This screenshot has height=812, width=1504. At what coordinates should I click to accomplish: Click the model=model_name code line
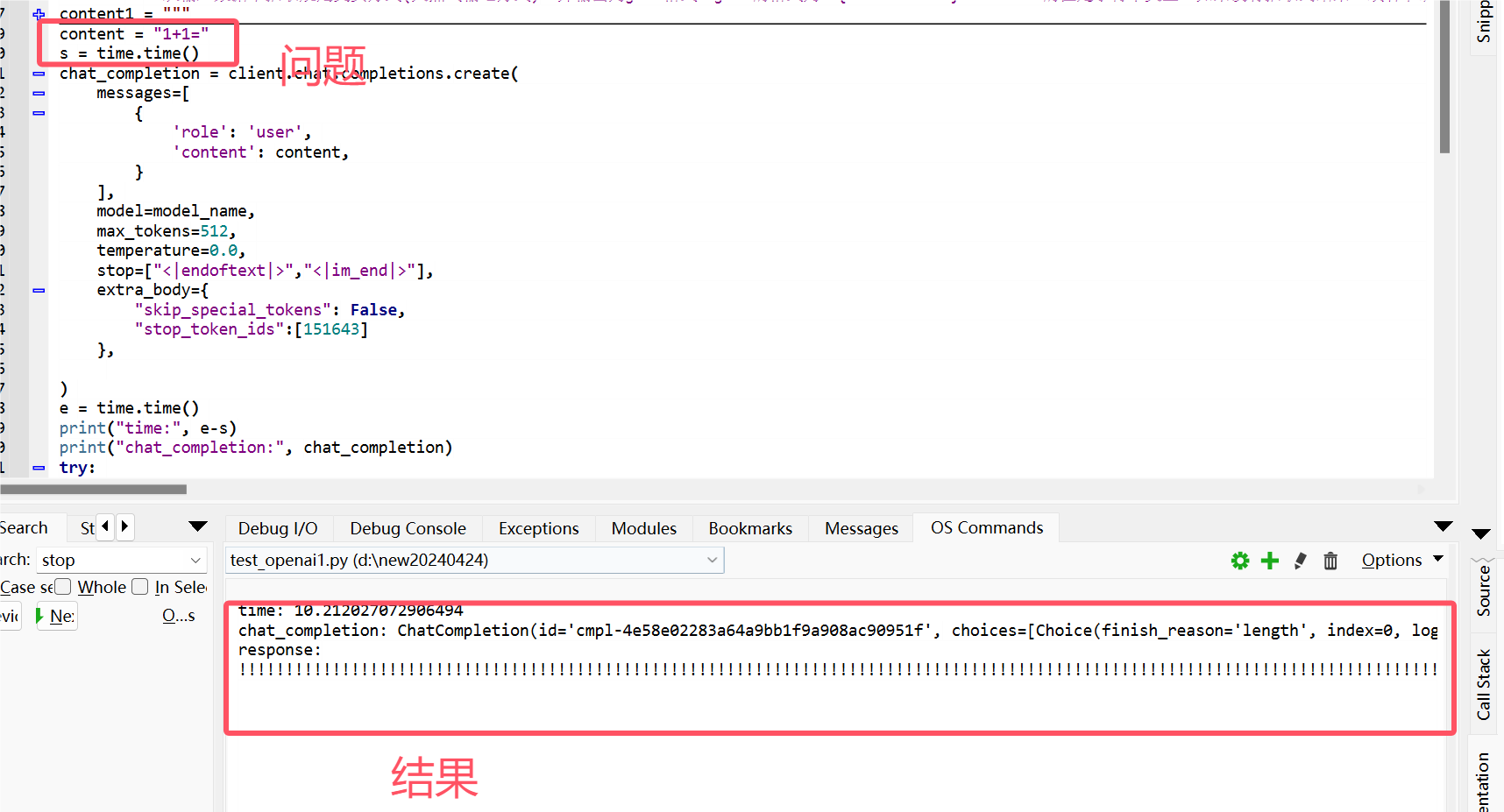(175, 211)
